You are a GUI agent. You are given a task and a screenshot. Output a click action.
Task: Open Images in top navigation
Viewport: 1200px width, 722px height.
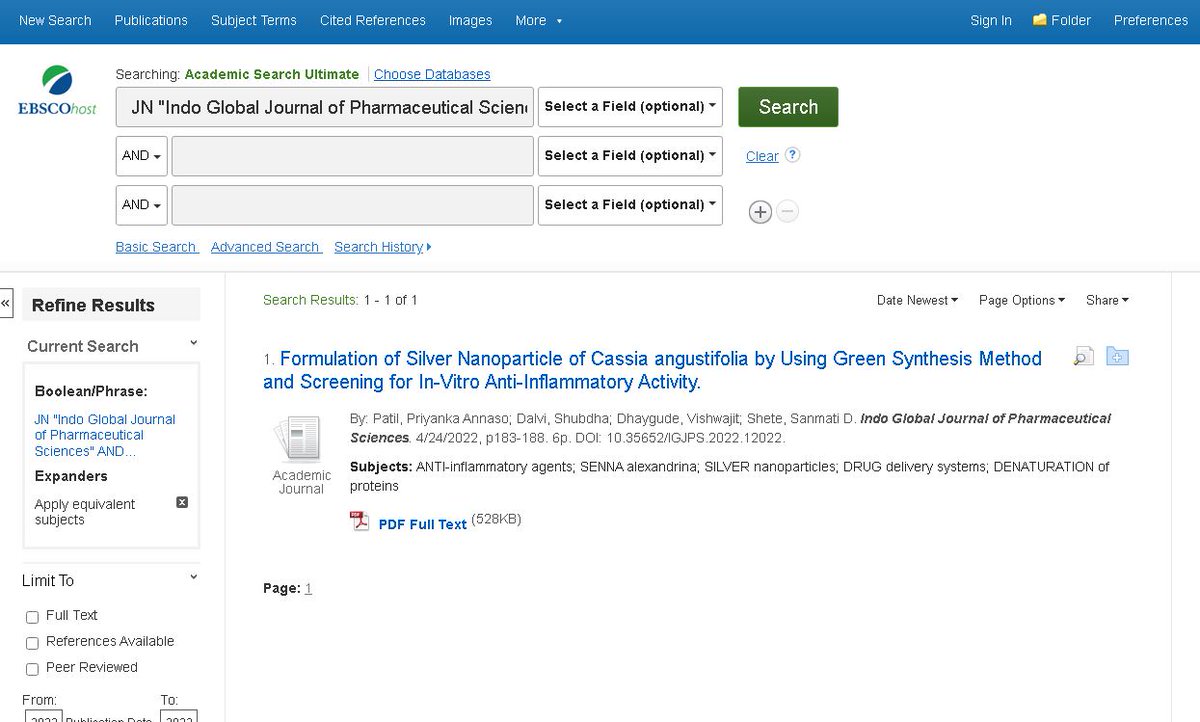[x=470, y=20]
